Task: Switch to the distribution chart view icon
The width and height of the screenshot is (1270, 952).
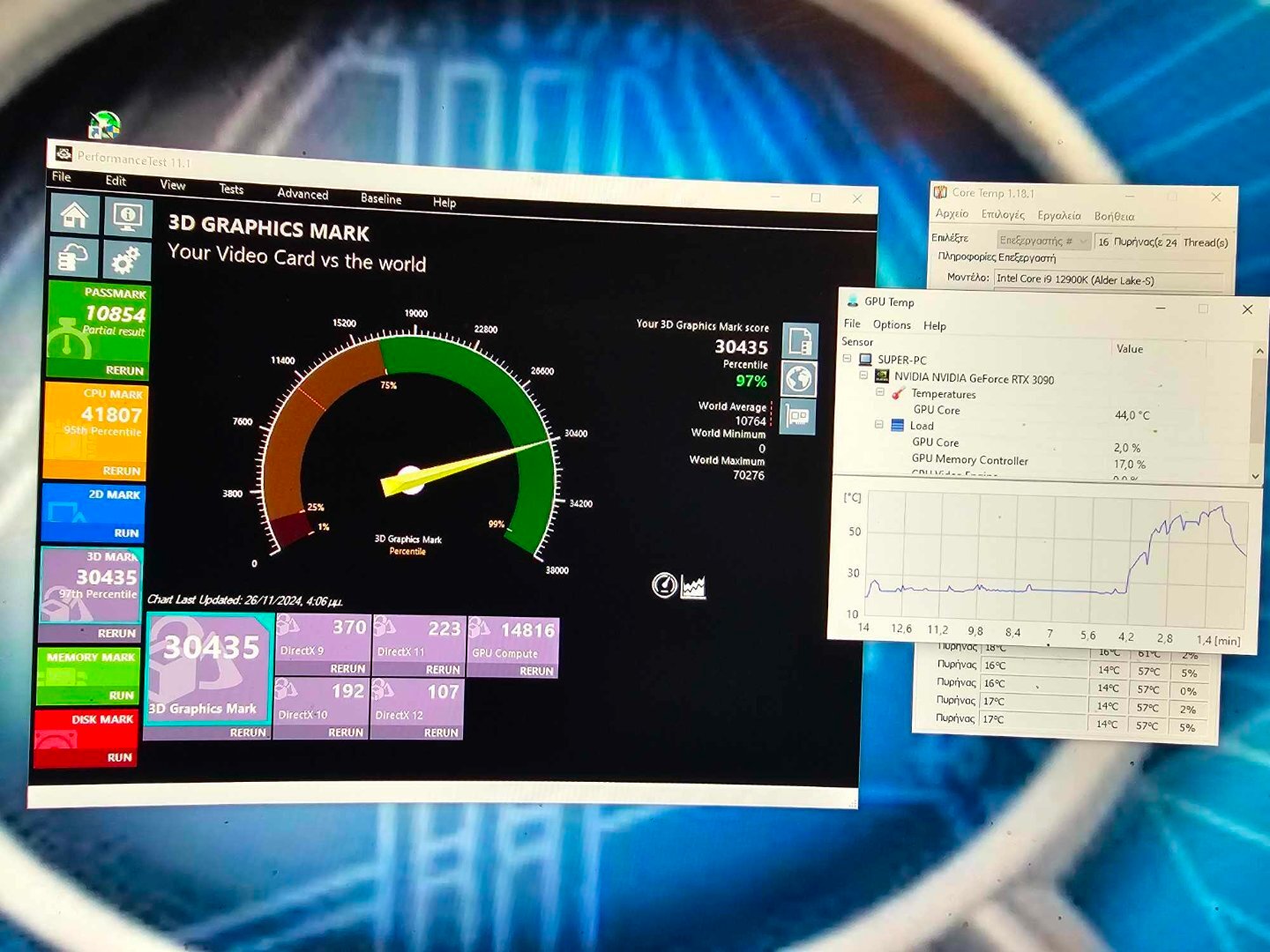Action: click(693, 586)
